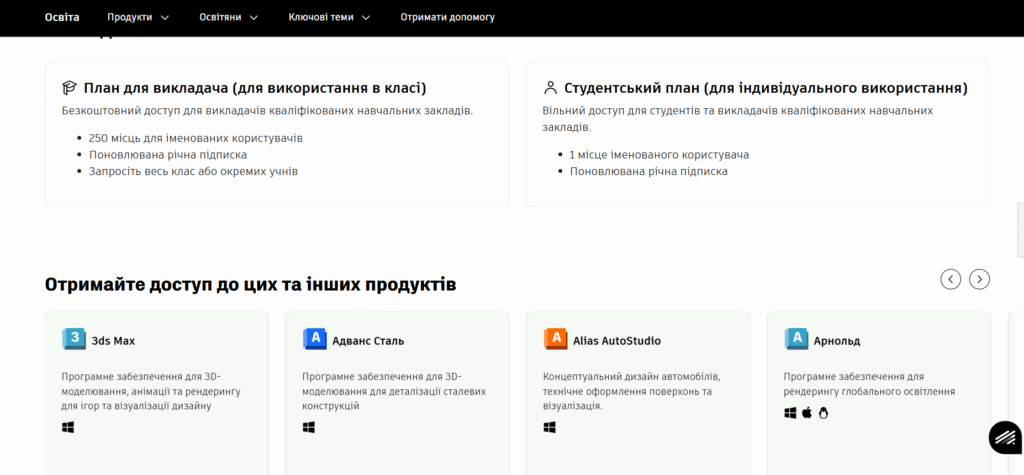1024x475 pixels.
Task: Open the Отримати допомогу menu item
Action: pos(447,17)
